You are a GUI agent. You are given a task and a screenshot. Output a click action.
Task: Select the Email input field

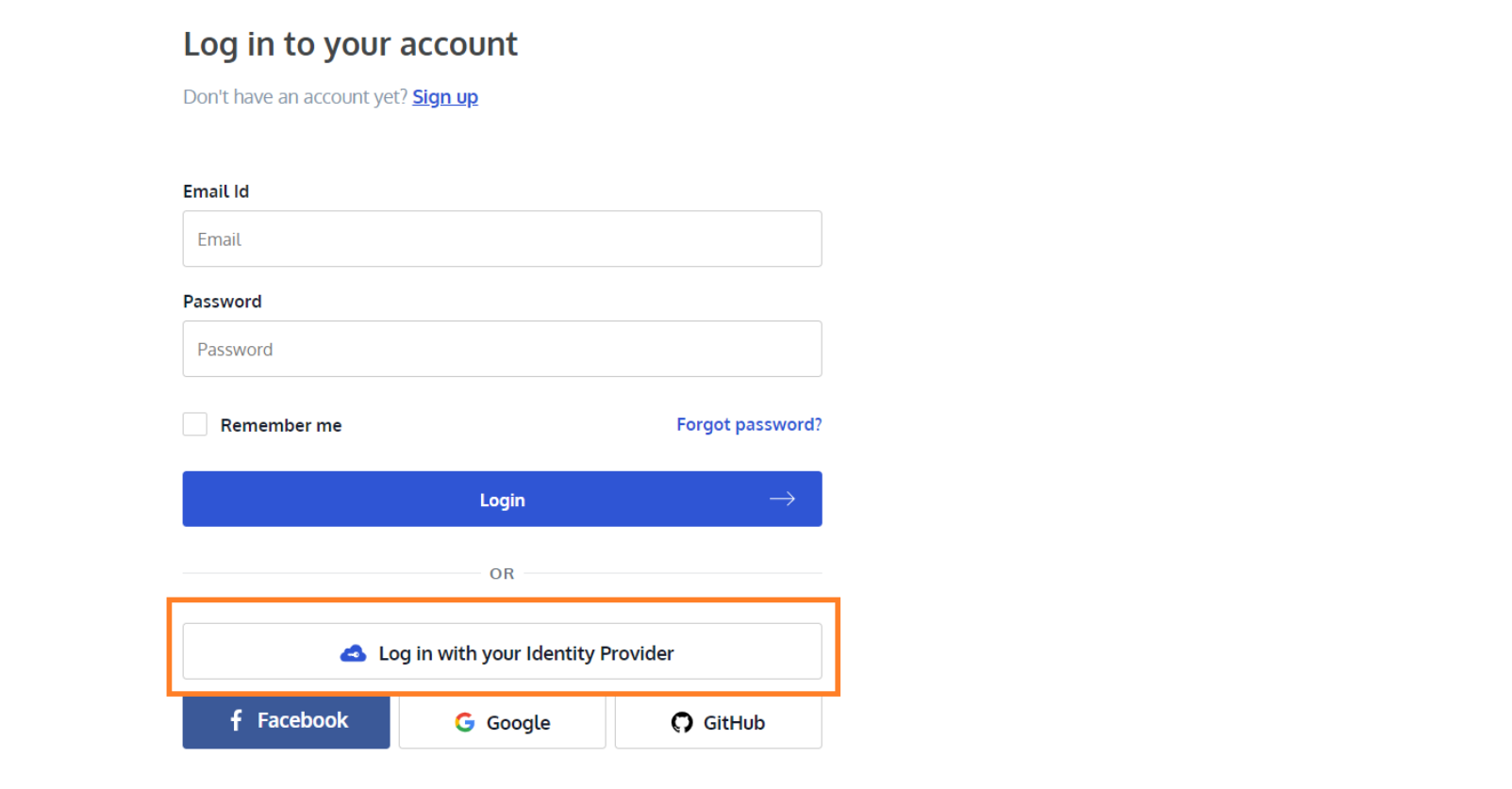(502, 238)
